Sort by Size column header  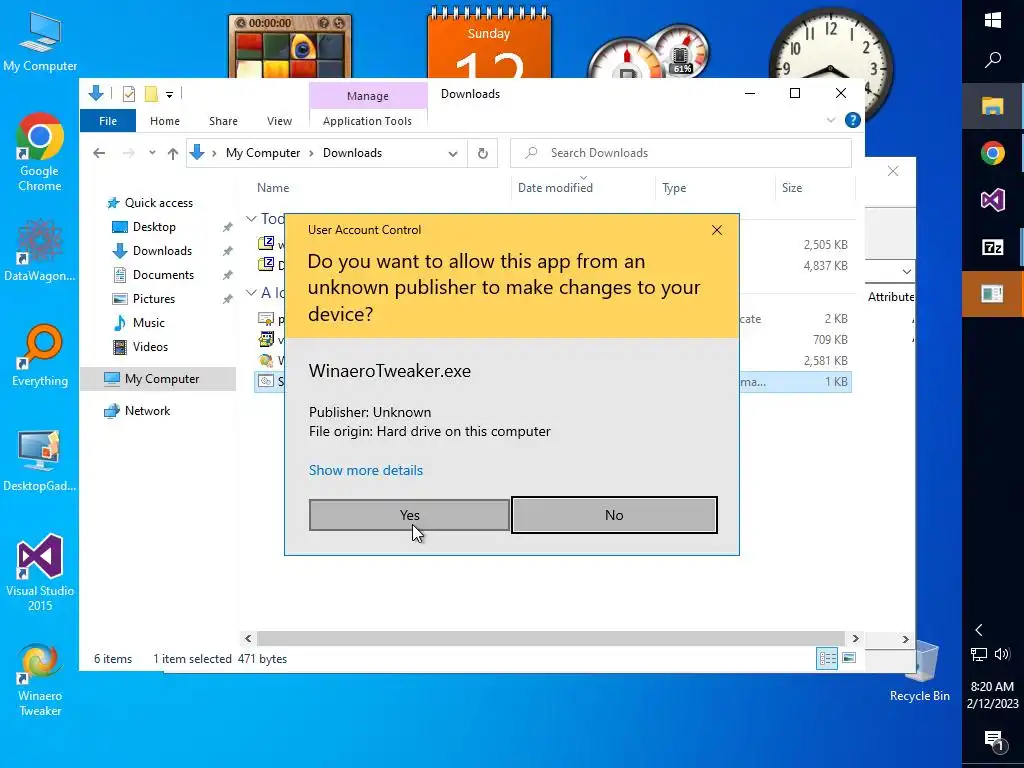[x=792, y=188]
